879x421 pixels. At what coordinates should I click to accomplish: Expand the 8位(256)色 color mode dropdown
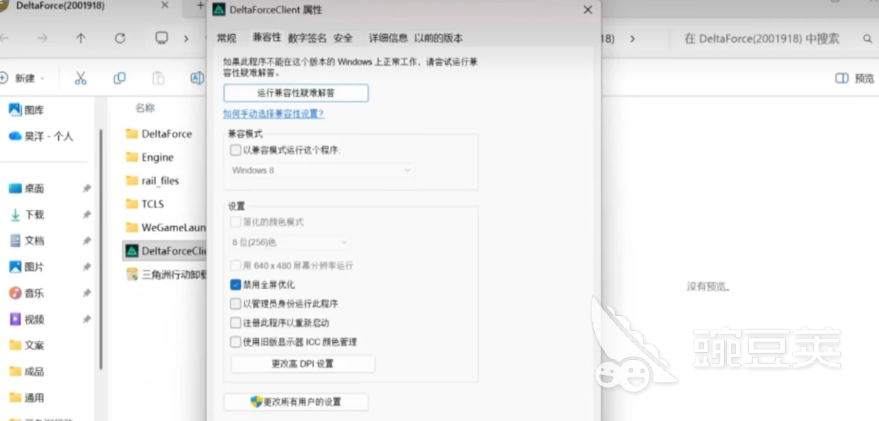click(x=289, y=242)
